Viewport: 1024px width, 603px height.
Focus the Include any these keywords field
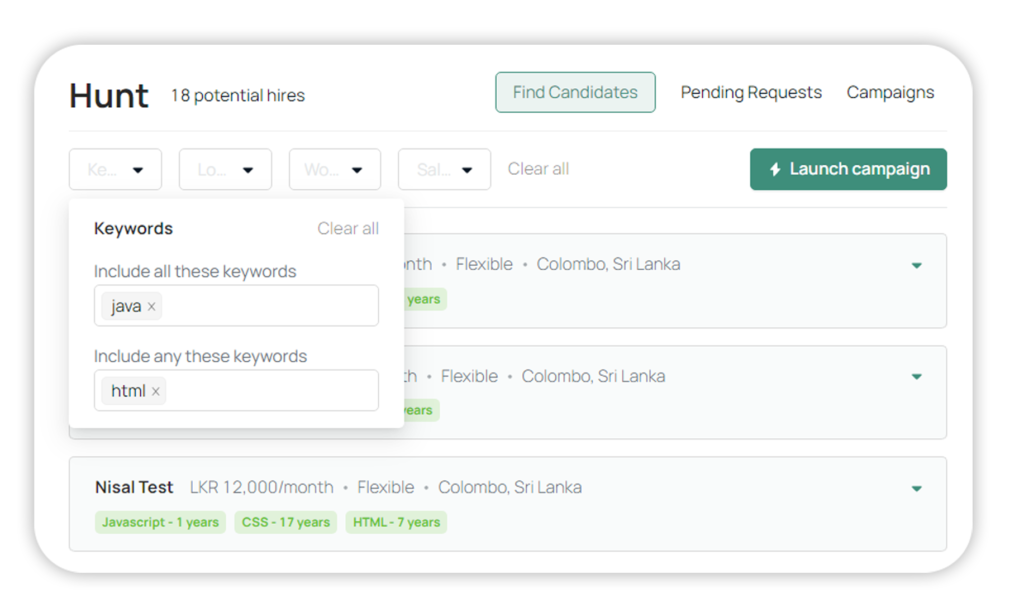(236, 390)
